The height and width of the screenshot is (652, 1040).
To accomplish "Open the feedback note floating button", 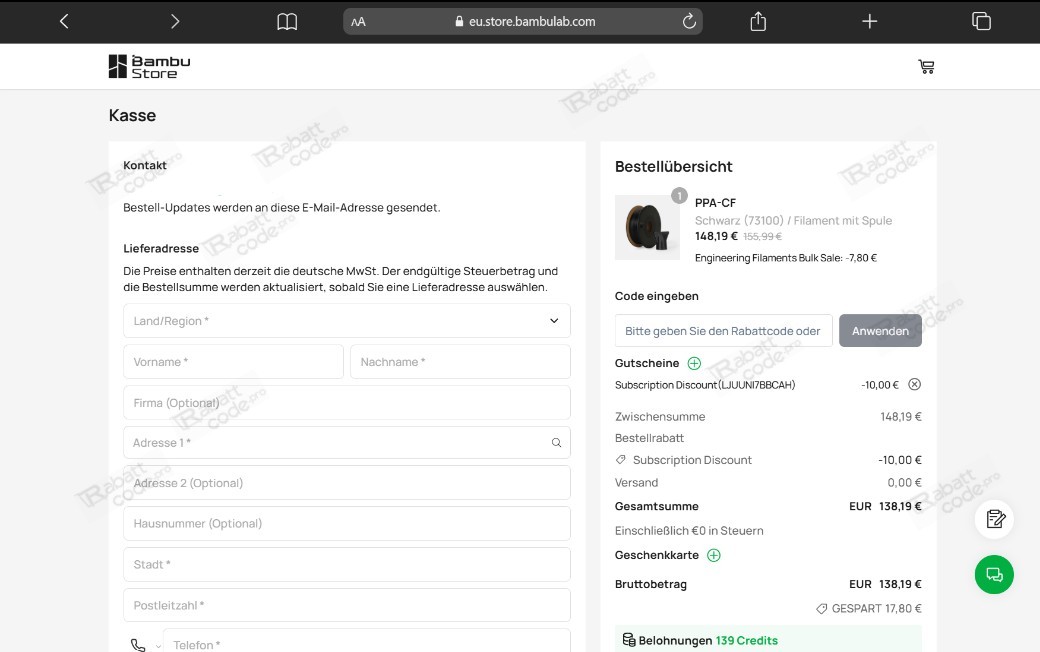I will [x=994, y=519].
